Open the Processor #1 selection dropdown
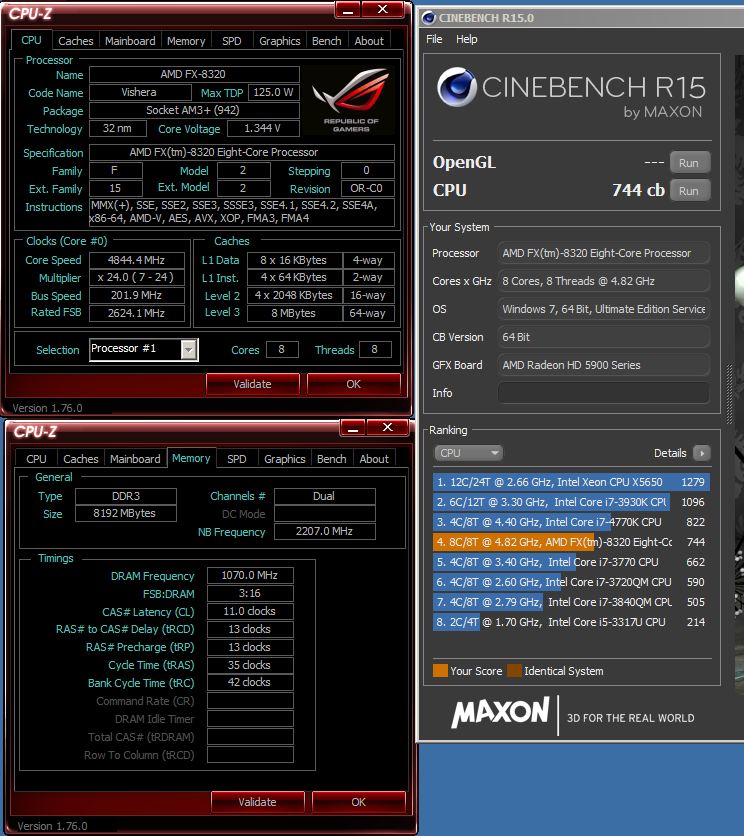The image size is (744, 836). (188, 350)
